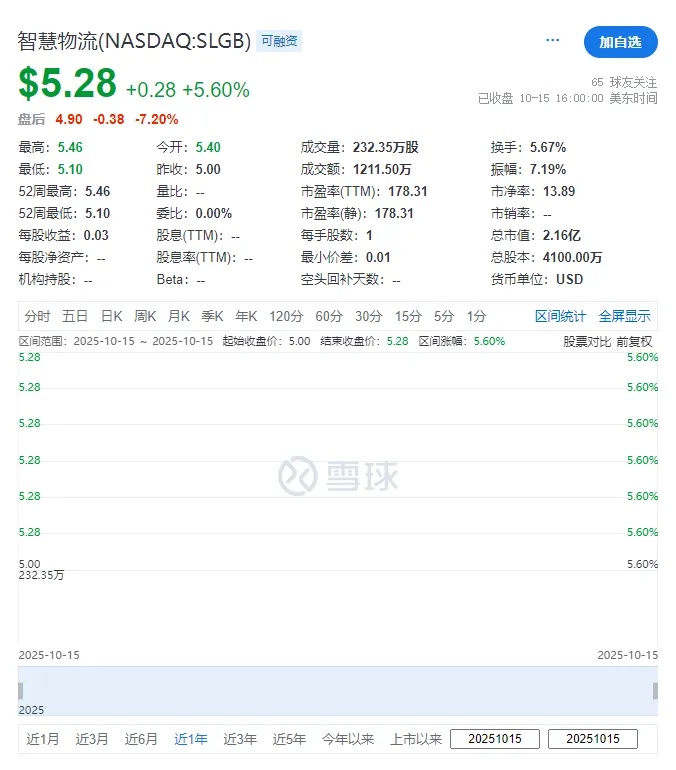Choose the 上市以来 time range
Screen dimensions: 676x770
click(x=416, y=739)
